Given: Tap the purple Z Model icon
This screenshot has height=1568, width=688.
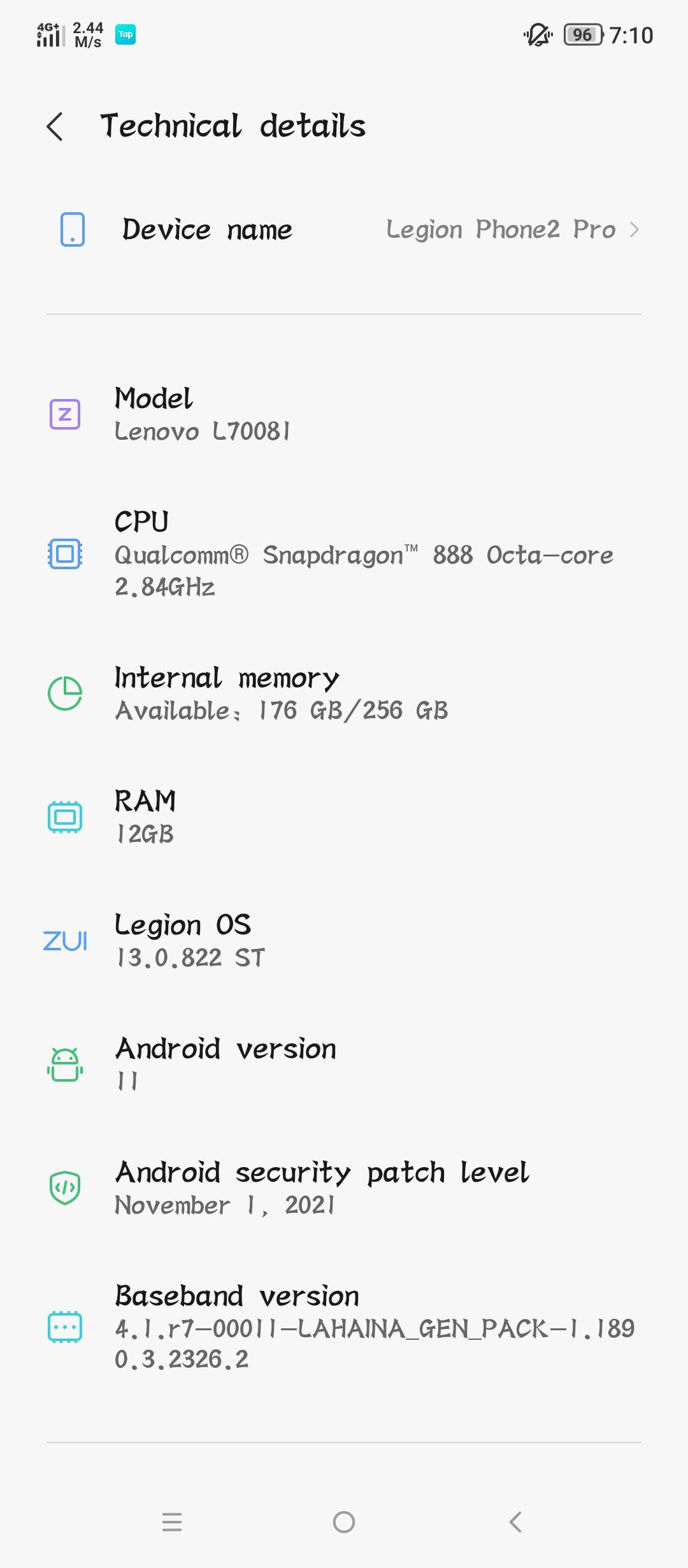Looking at the screenshot, I should pyautogui.click(x=65, y=414).
